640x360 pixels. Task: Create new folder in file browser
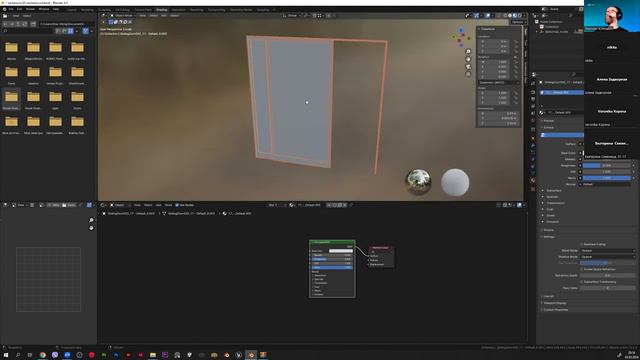[x=33, y=24]
